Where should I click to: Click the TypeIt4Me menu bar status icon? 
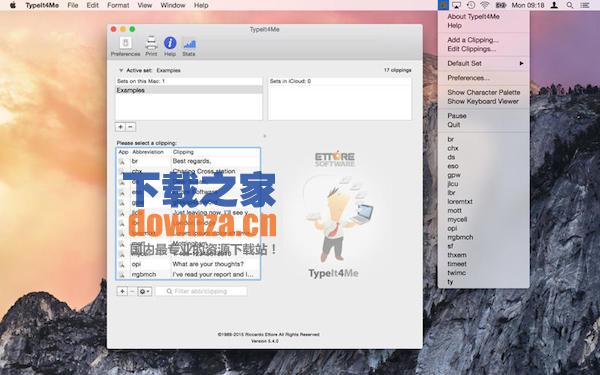point(443,5)
